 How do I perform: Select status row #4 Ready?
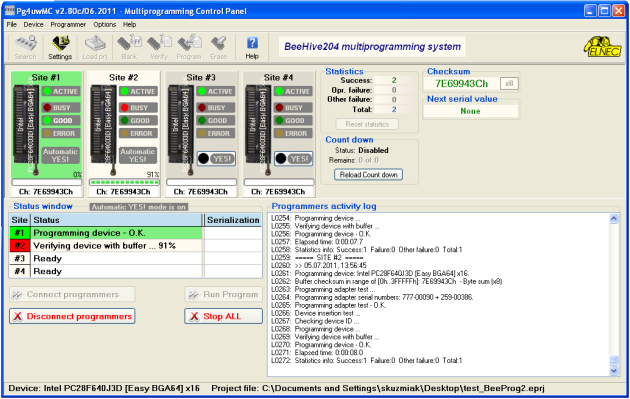[135, 272]
